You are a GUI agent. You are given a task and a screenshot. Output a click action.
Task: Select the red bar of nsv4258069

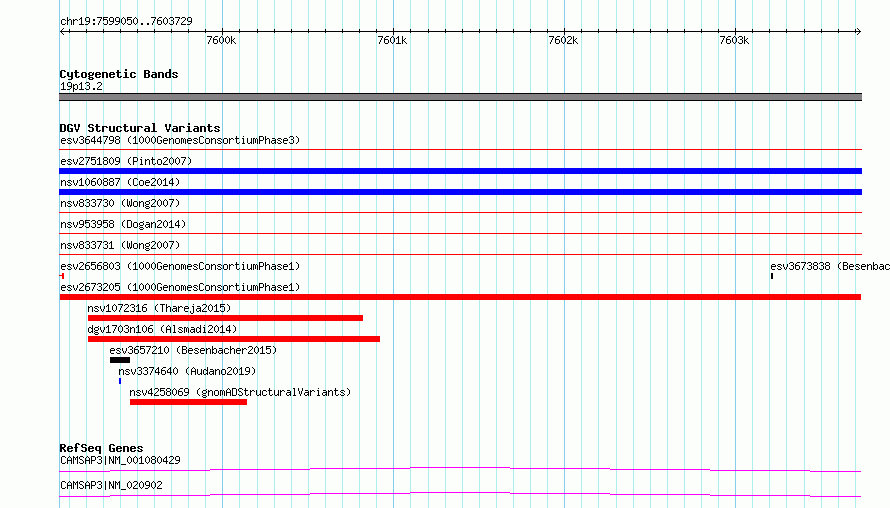pos(188,402)
